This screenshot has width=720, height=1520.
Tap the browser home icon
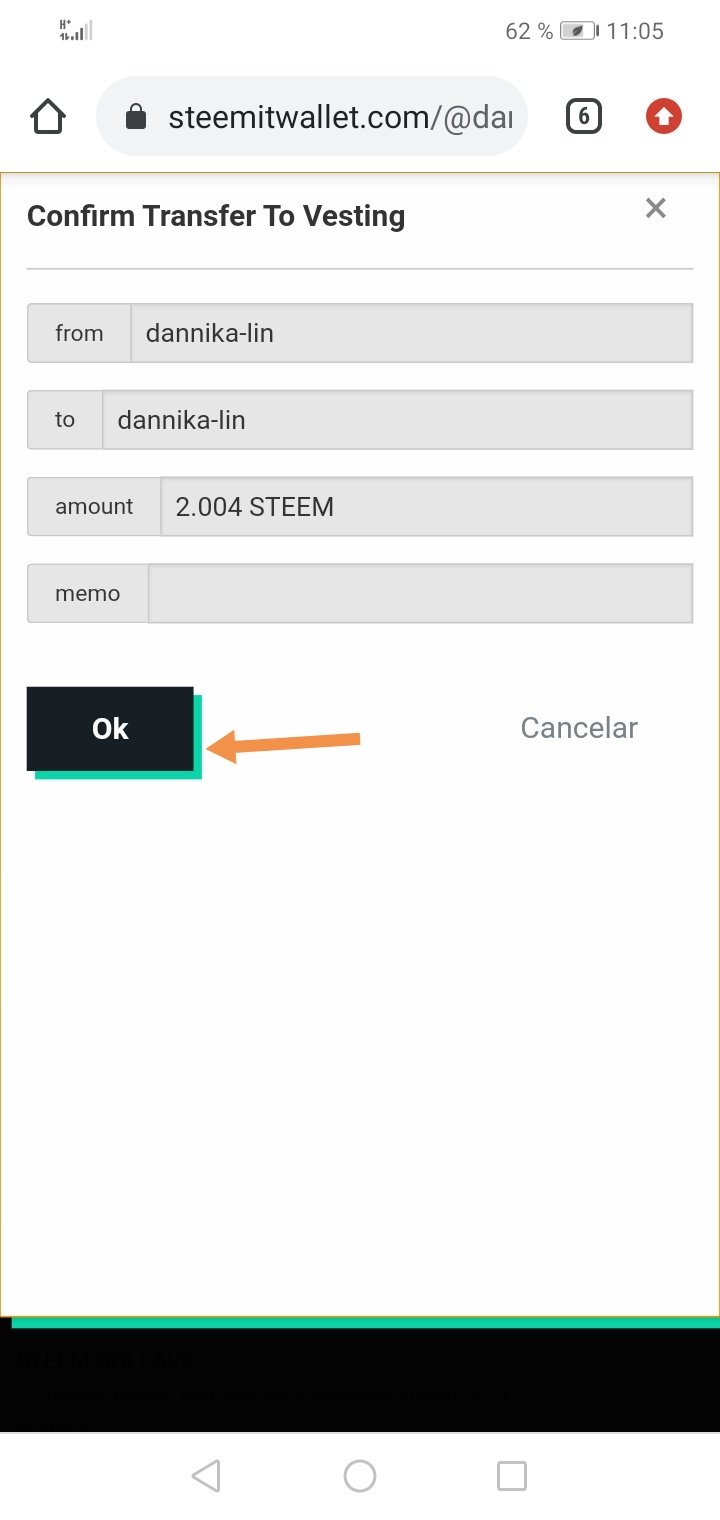pyautogui.click(x=48, y=117)
